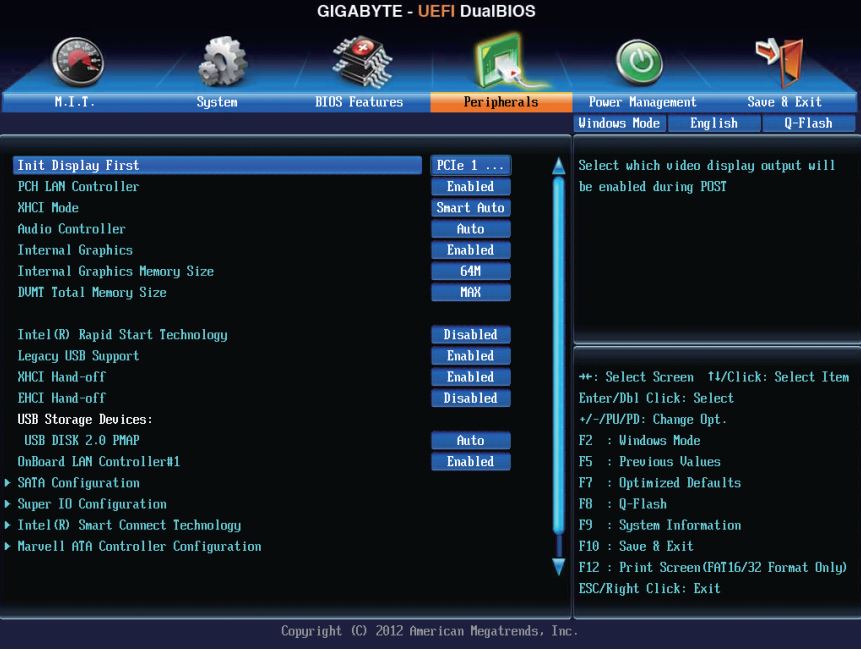Select the XHCI Hand-off label
This screenshot has height=650, width=861.
[x=61, y=377]
